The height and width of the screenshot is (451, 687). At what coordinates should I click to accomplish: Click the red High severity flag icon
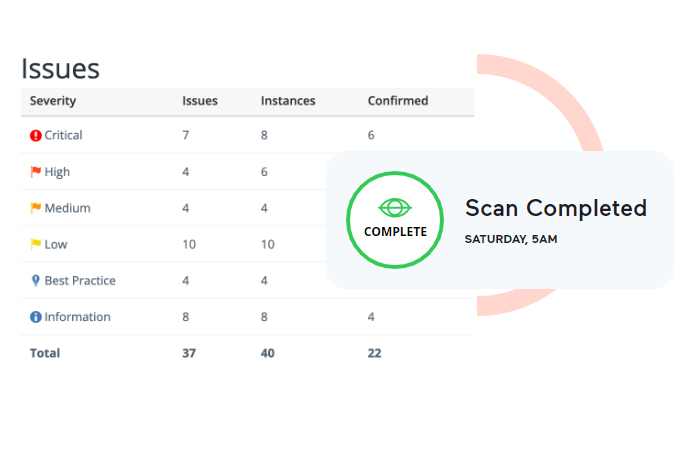click(x=35, y=172)
